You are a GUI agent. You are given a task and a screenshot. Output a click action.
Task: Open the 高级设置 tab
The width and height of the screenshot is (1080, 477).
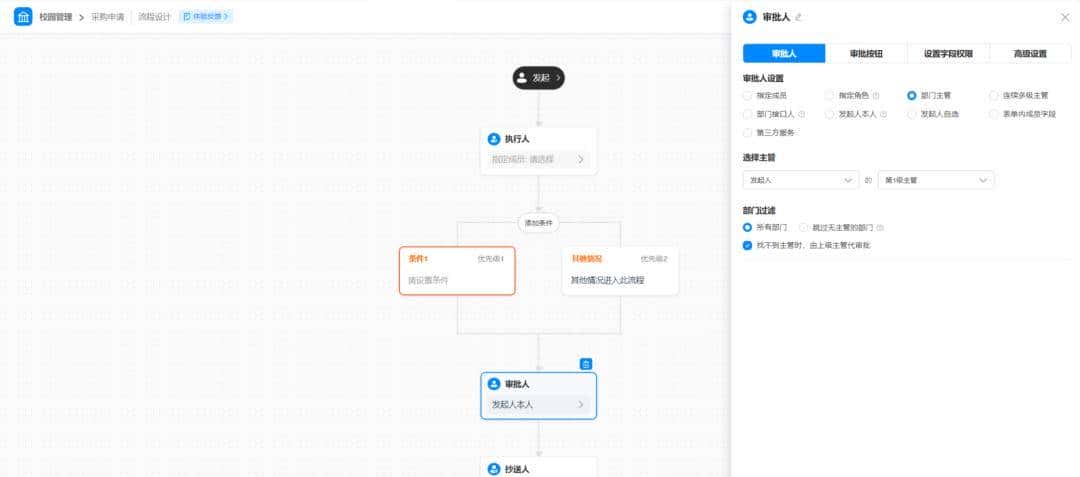[1030, 54]
